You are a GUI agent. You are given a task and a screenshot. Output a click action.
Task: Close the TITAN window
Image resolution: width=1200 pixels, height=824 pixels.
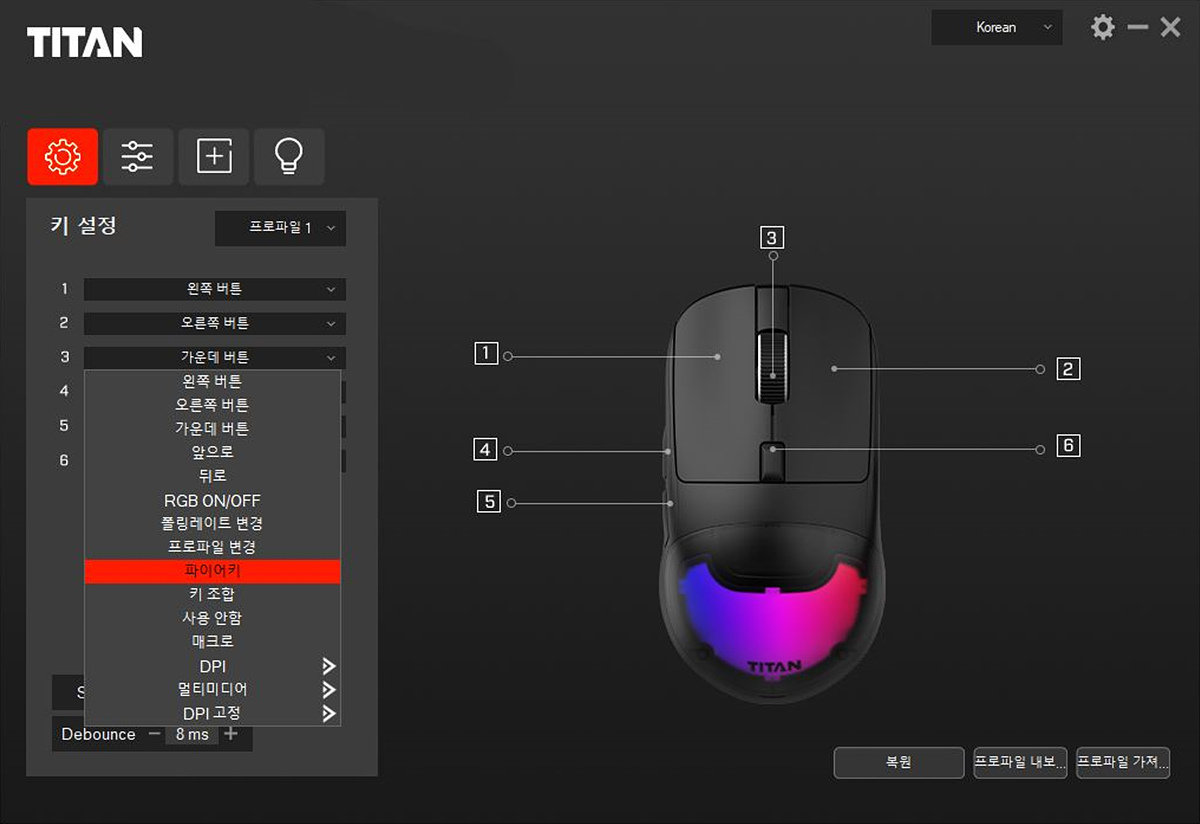[x=1170, y=27]
